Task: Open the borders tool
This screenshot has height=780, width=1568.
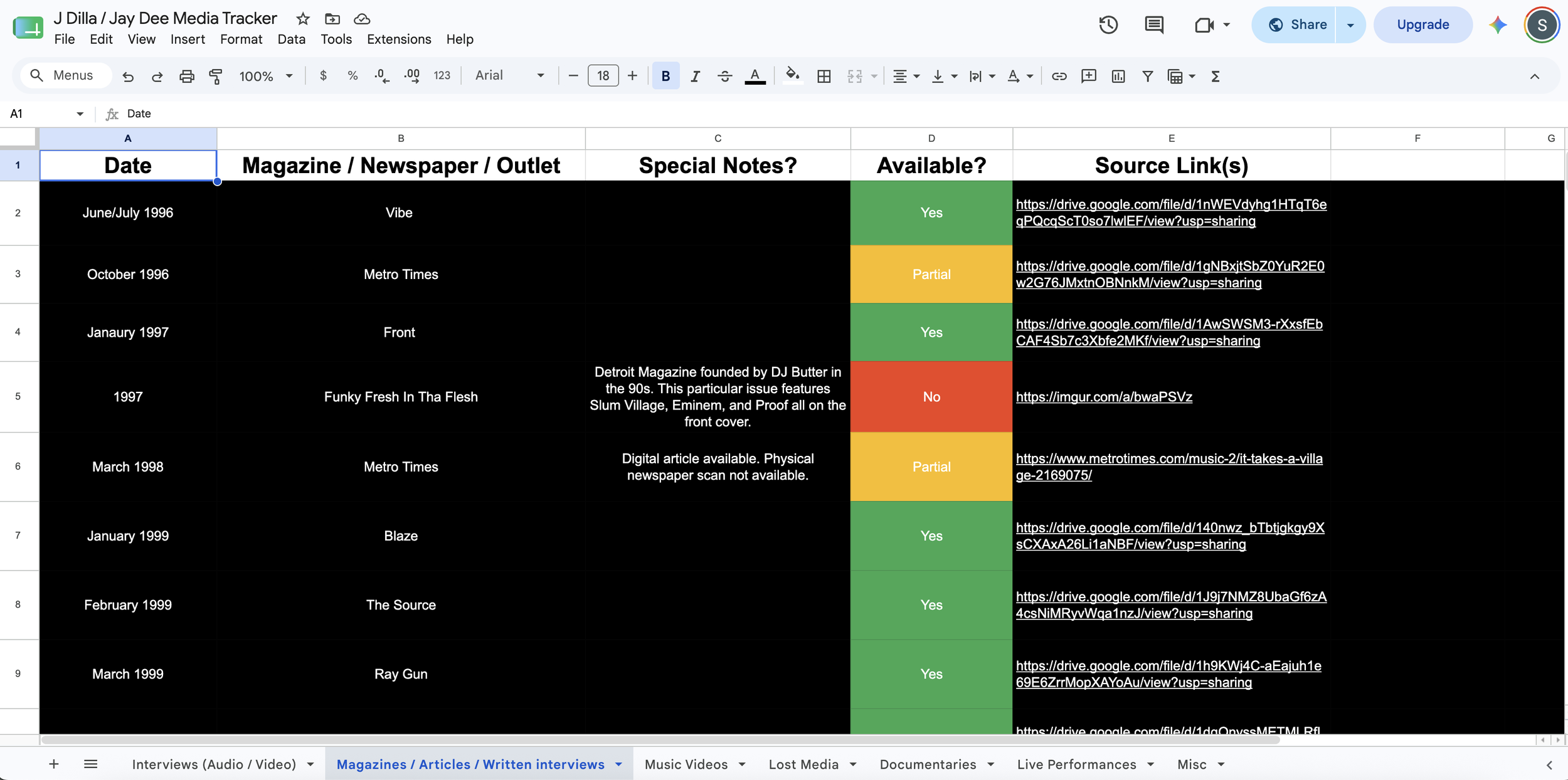Action: tap(824, 76)
